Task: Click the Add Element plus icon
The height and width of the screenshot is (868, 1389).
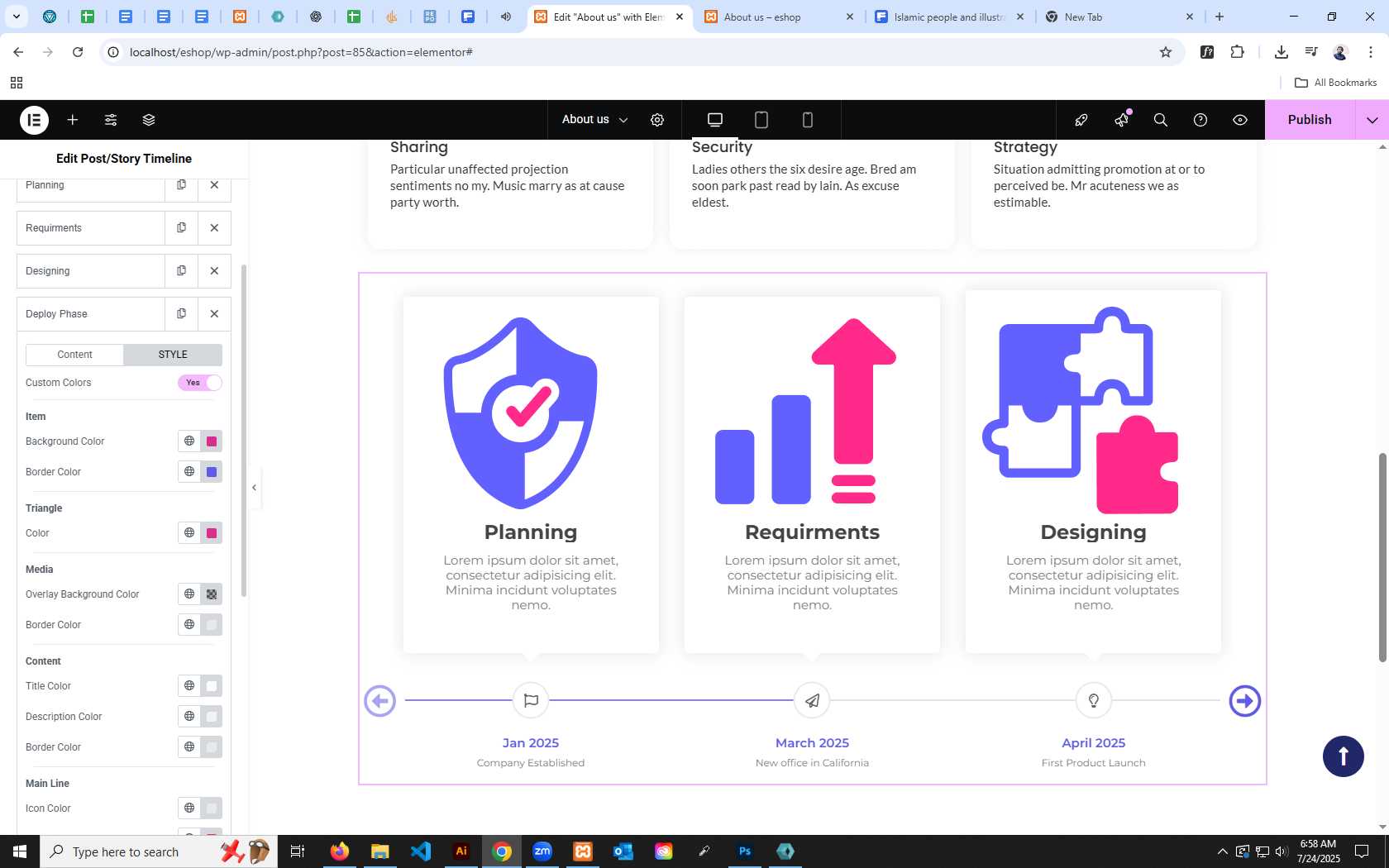Action: (x=73, y=120)
